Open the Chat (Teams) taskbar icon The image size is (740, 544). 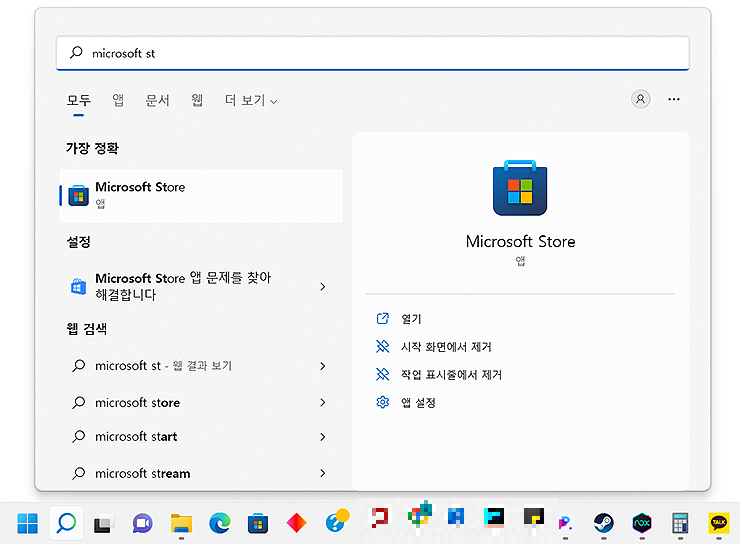click(x=143, y=523)
